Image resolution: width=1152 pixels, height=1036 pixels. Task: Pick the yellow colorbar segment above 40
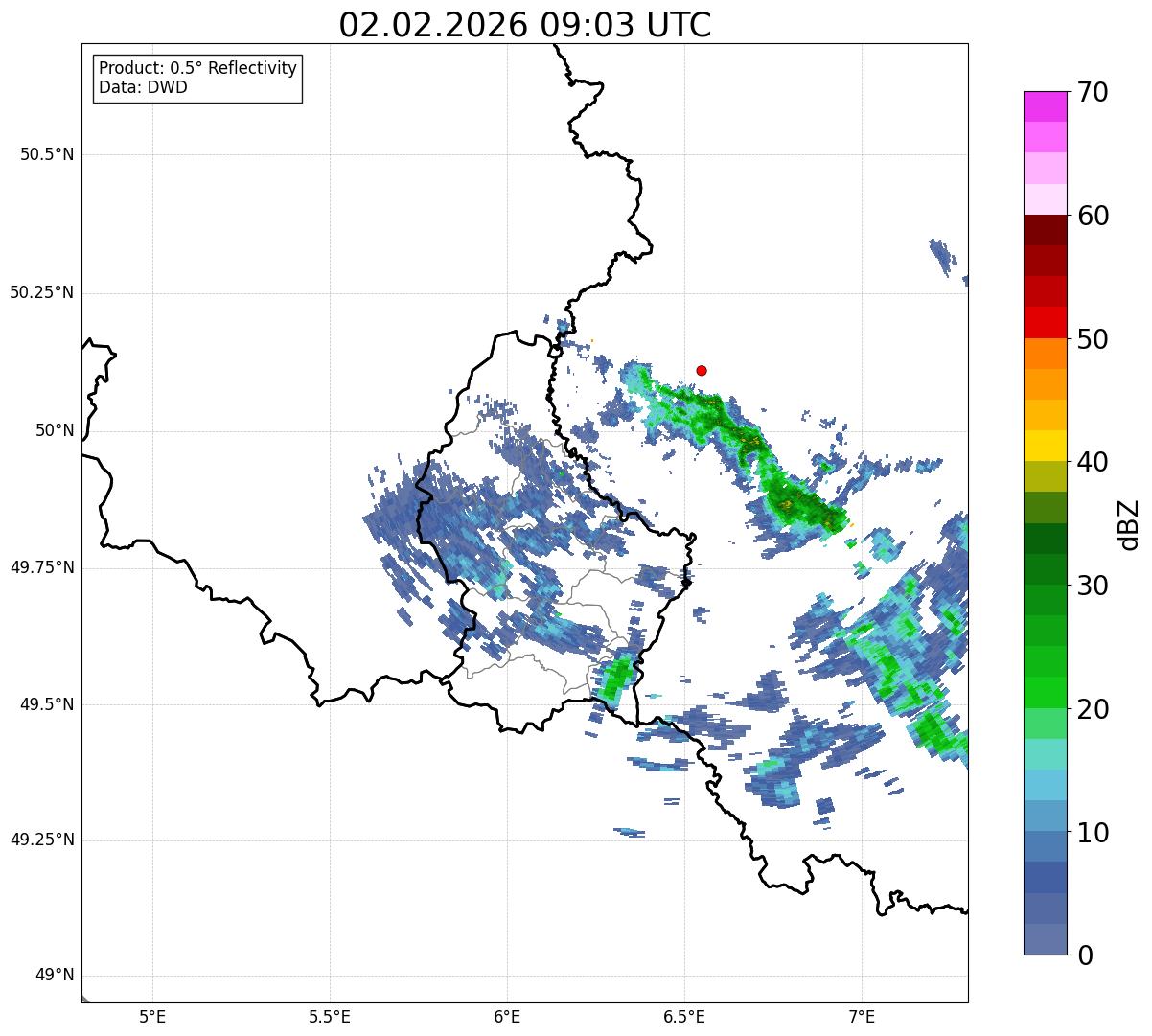(x=1045, y=446)
